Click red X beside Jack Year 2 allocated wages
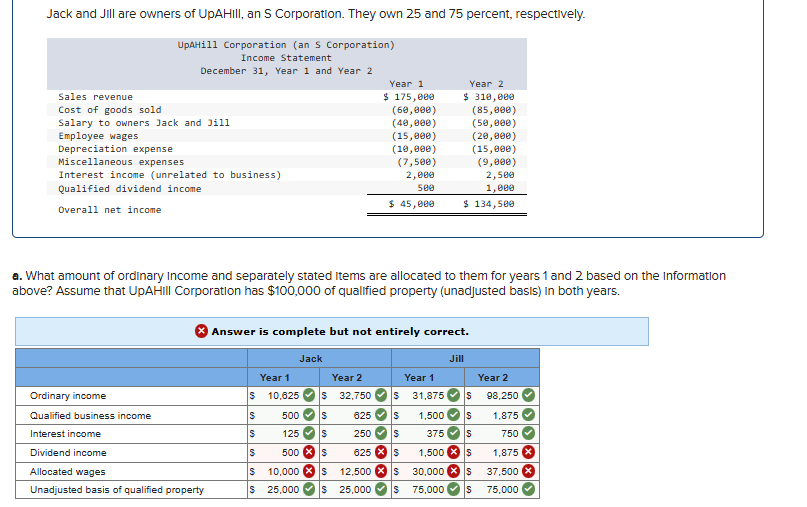 [x=381, y=471]
